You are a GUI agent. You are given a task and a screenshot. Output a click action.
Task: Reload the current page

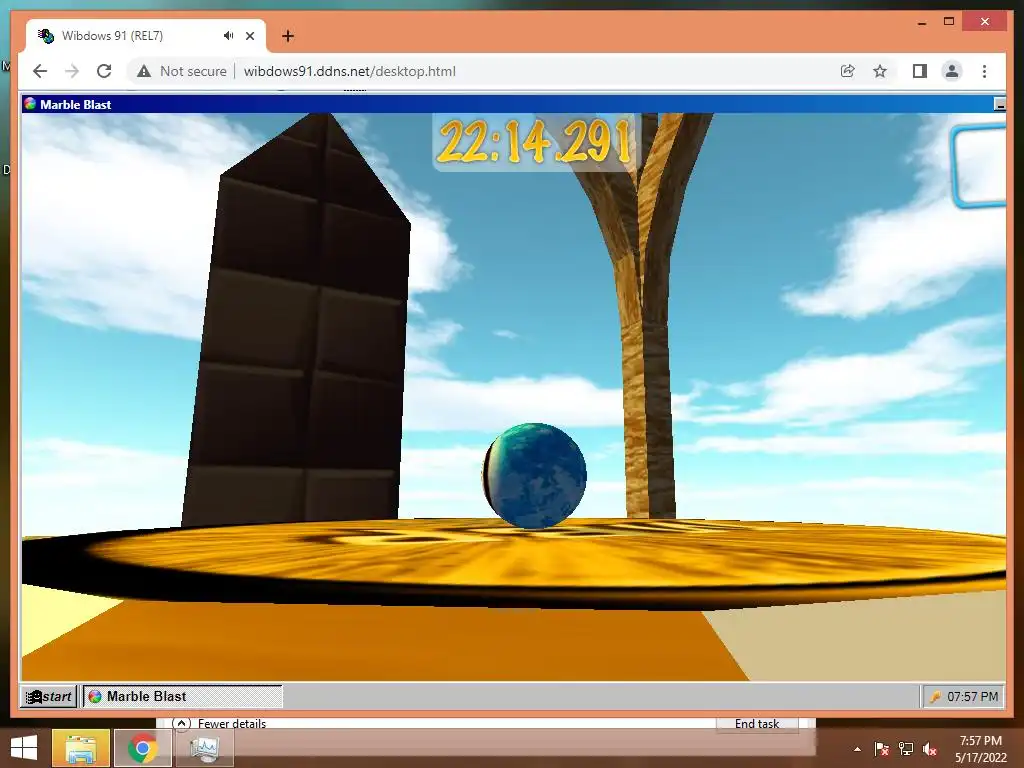coord(104,71)
